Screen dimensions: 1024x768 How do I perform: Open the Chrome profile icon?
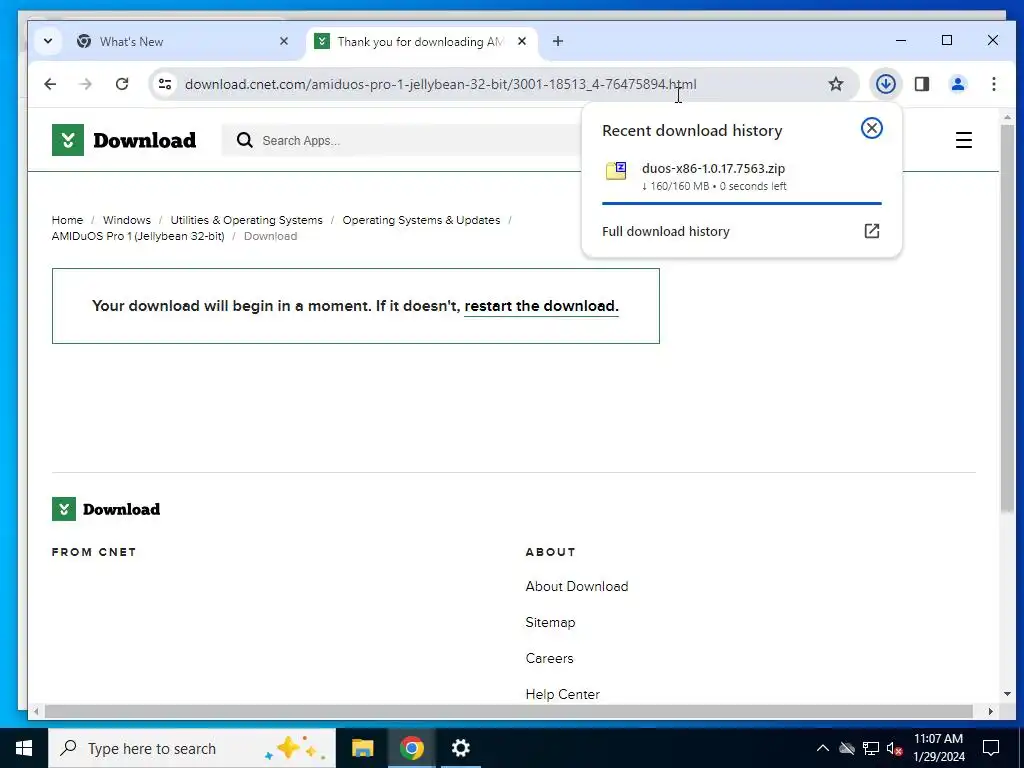pyautogui.click(x=957, y=84)
